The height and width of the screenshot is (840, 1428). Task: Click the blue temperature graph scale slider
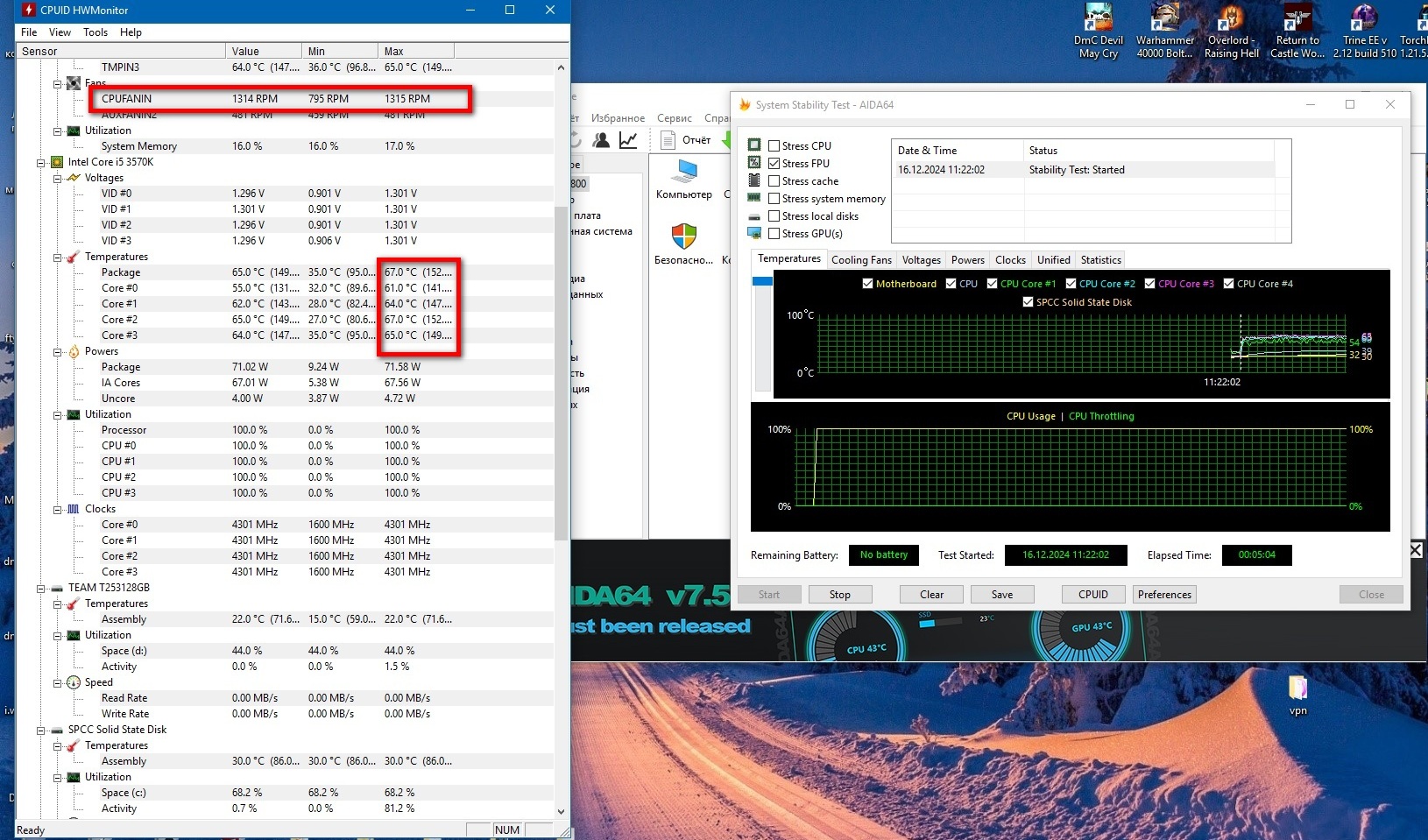[x=762, y=281]
